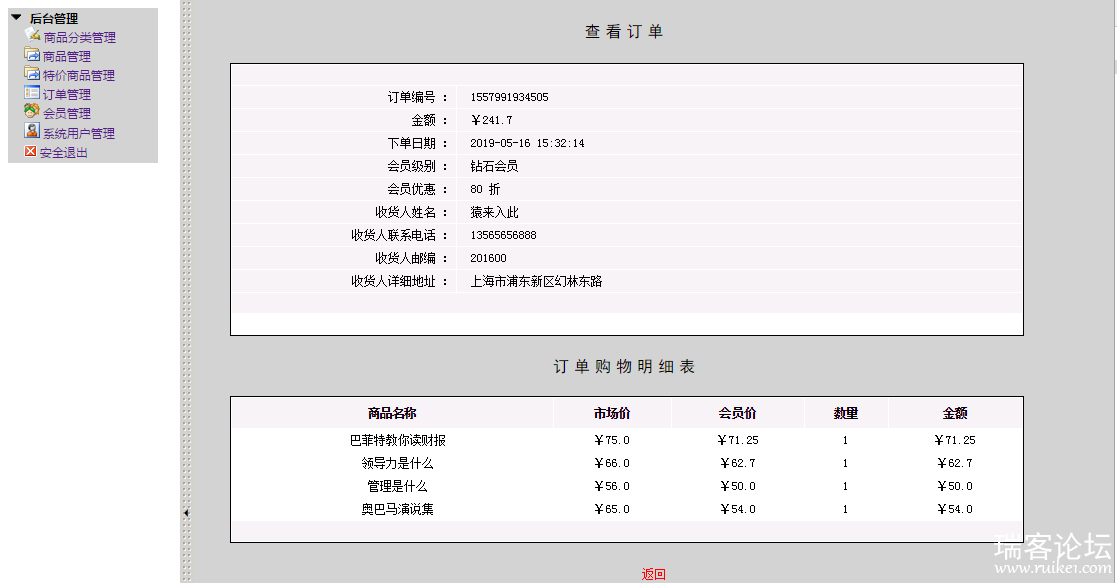Click 金额 column header in detail table
The width and height of the screenshot is (1117, 583).
(955, 413)
